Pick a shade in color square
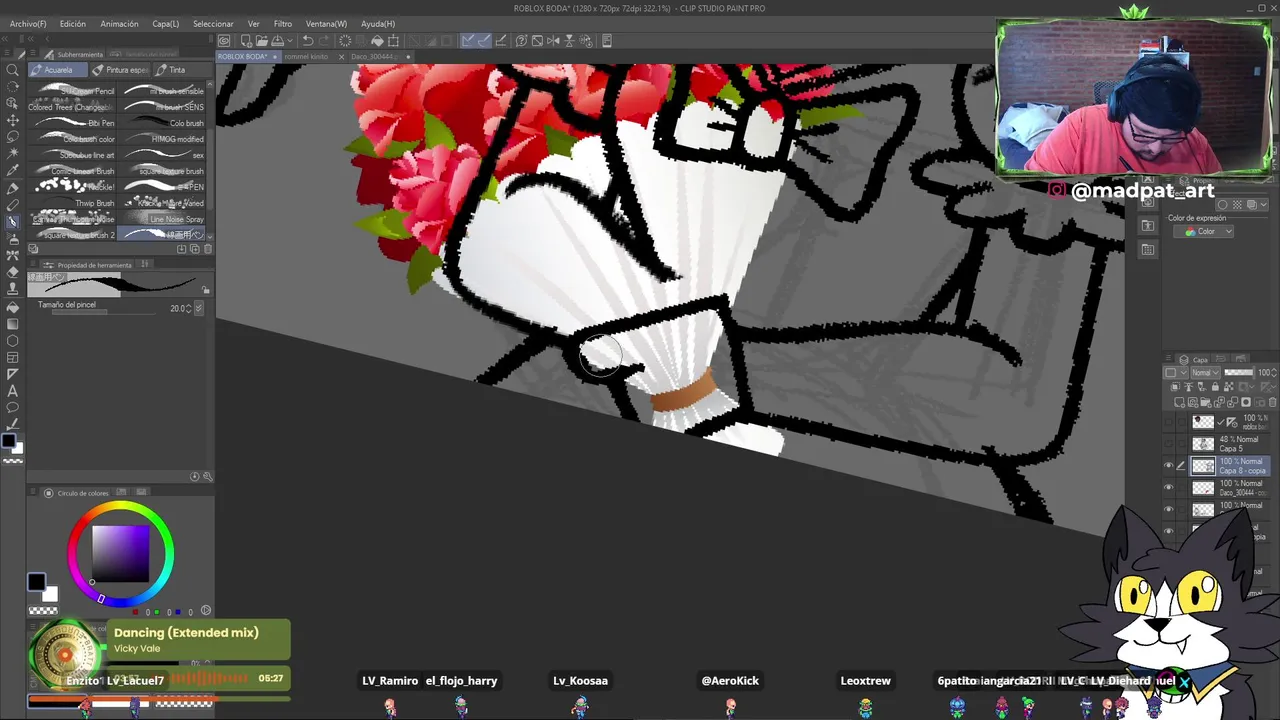Screen dimensions: 1280x720 point(121,553)
